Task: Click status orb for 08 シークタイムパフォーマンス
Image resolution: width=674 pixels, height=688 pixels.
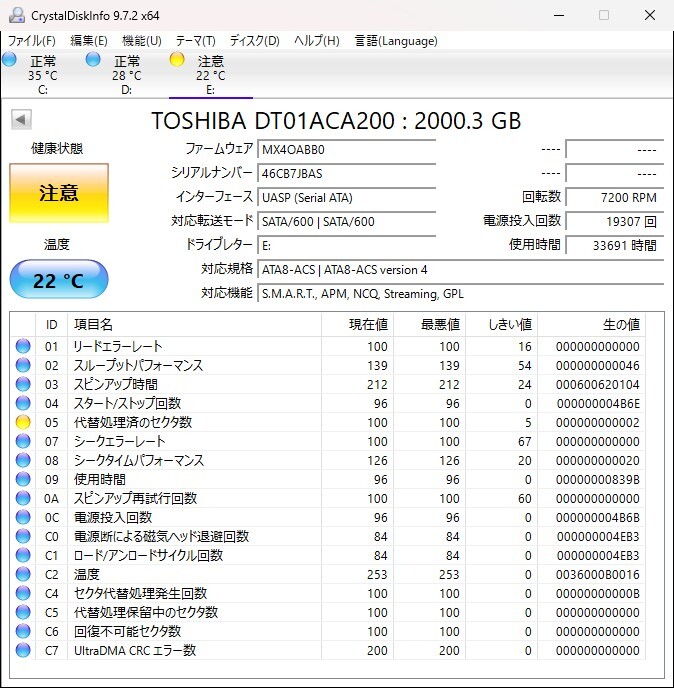Action: coord(23,460)
